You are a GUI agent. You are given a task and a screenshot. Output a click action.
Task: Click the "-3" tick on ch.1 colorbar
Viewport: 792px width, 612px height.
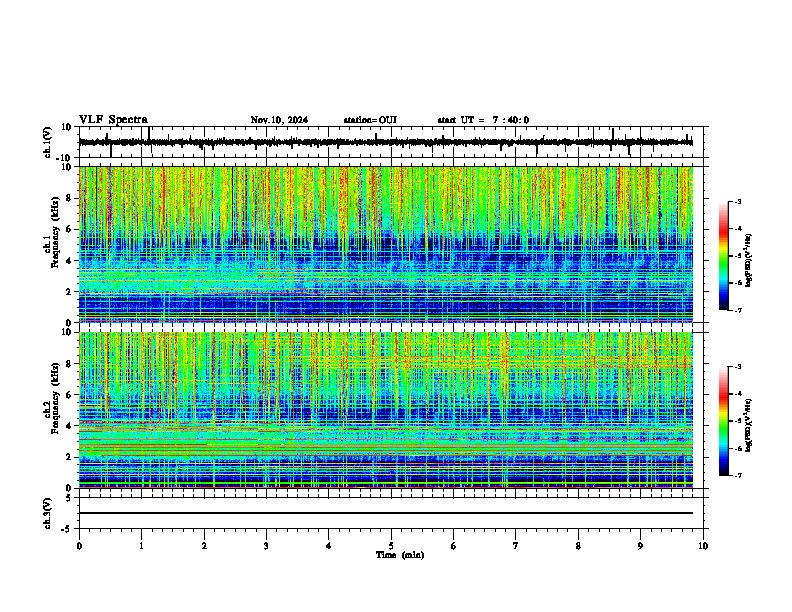click(737, 201)
